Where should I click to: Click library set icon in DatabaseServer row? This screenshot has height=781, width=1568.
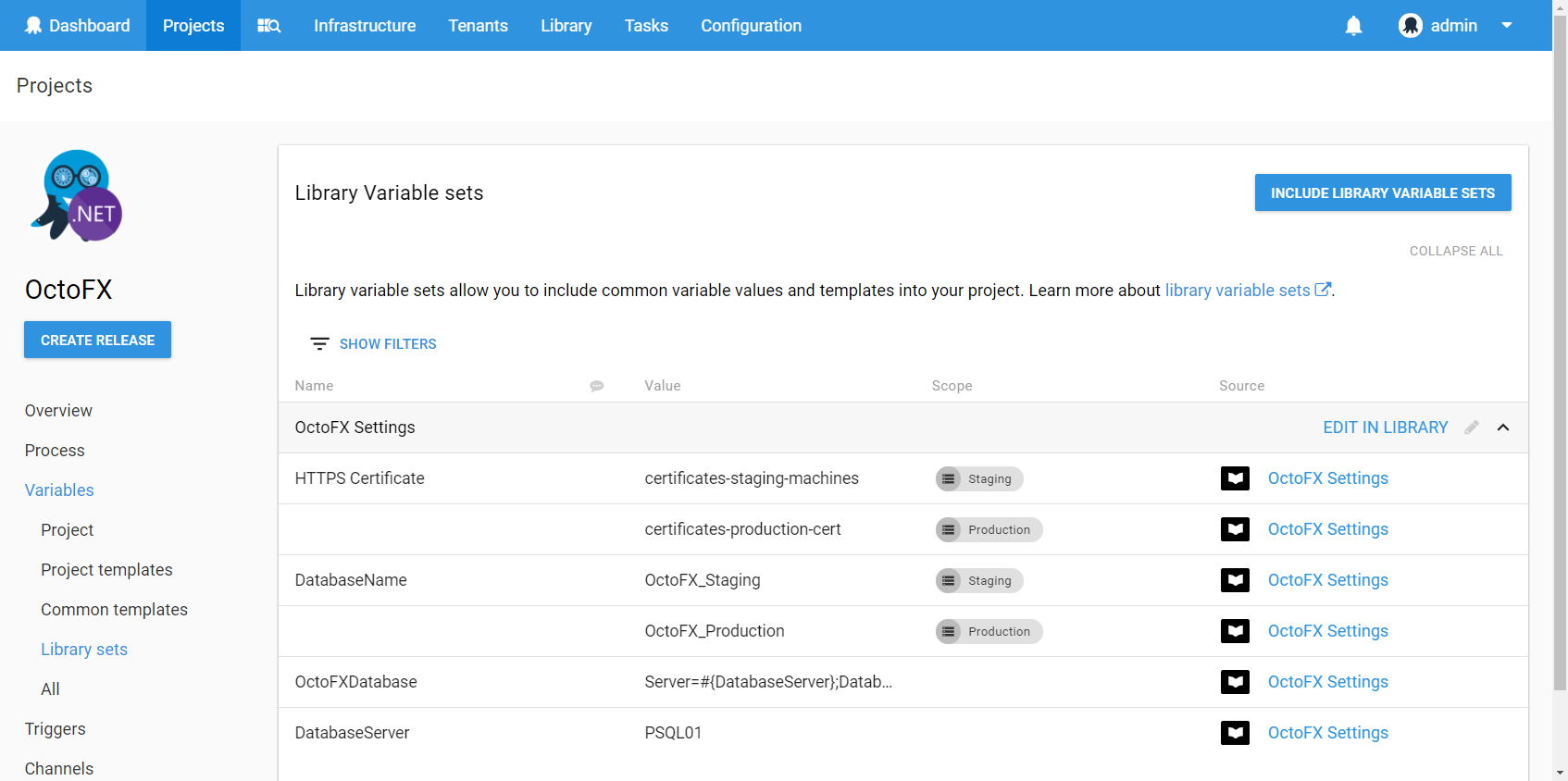(1235, 733)
